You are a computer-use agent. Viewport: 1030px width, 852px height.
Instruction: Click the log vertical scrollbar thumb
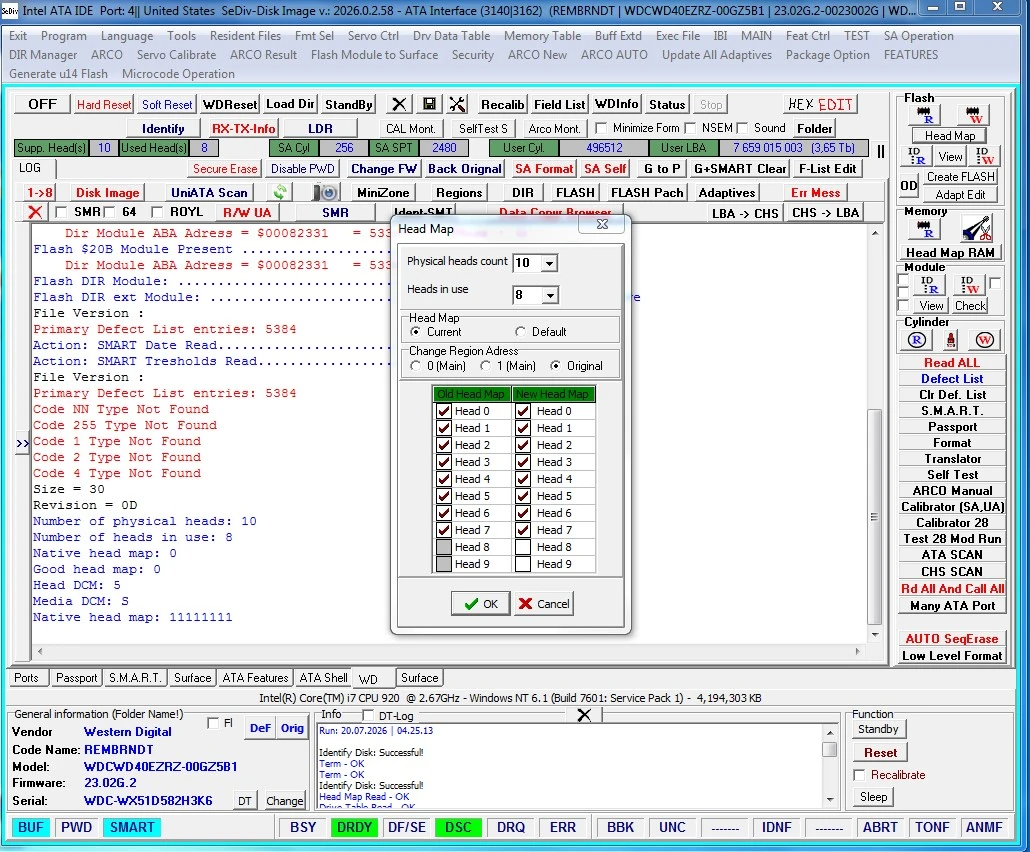(x=874, y=516)
